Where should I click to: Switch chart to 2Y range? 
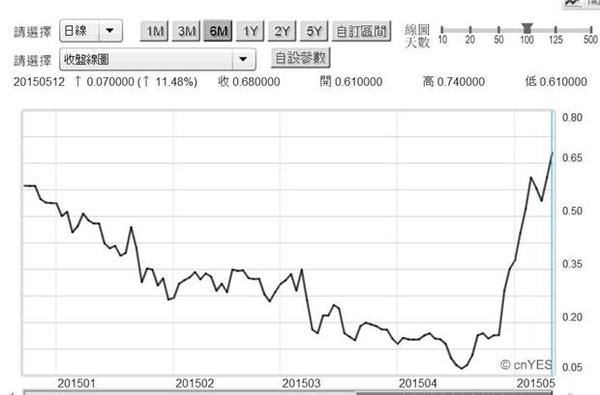tap(282, 31)
